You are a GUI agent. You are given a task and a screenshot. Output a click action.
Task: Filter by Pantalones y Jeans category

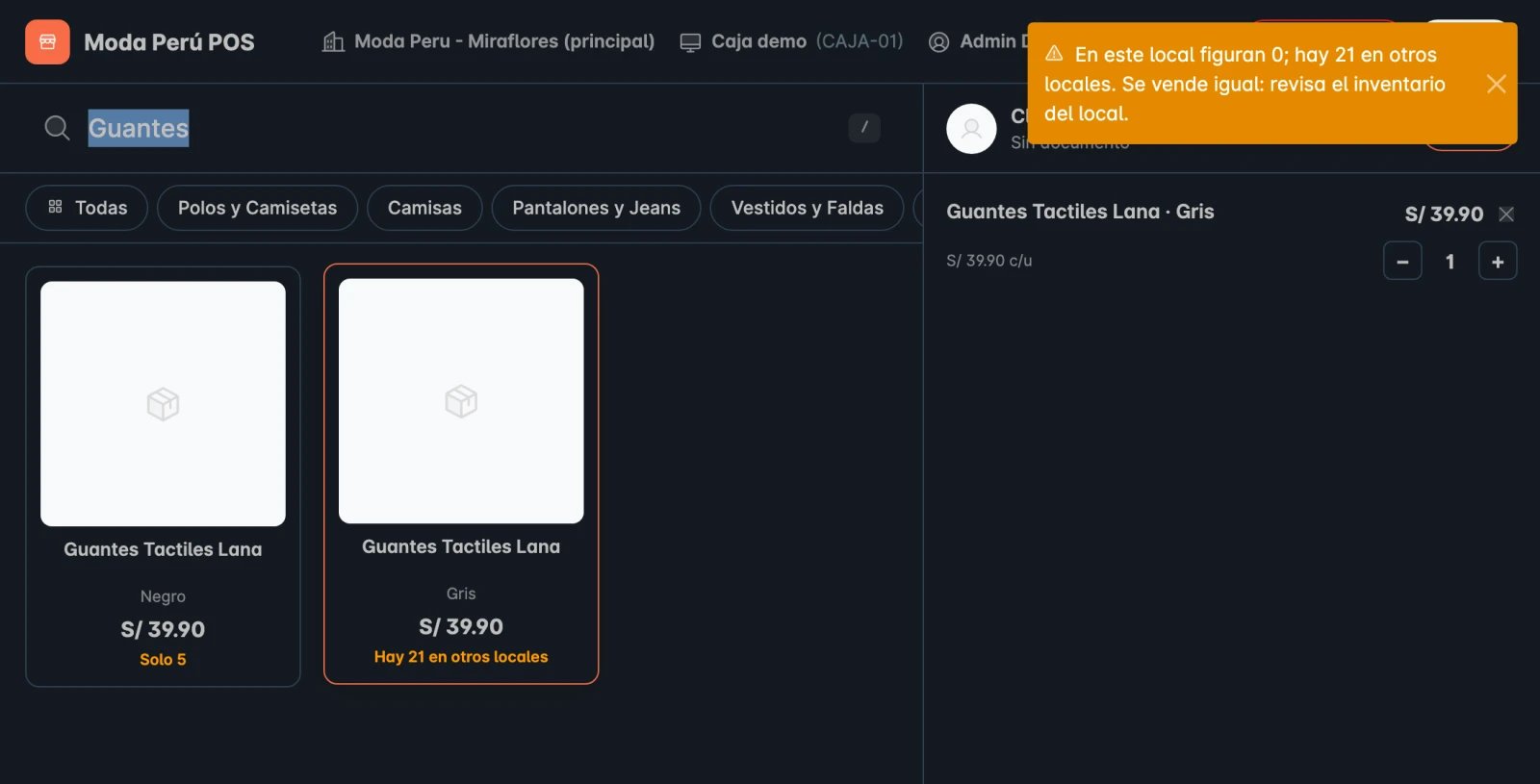click(596, 208)
